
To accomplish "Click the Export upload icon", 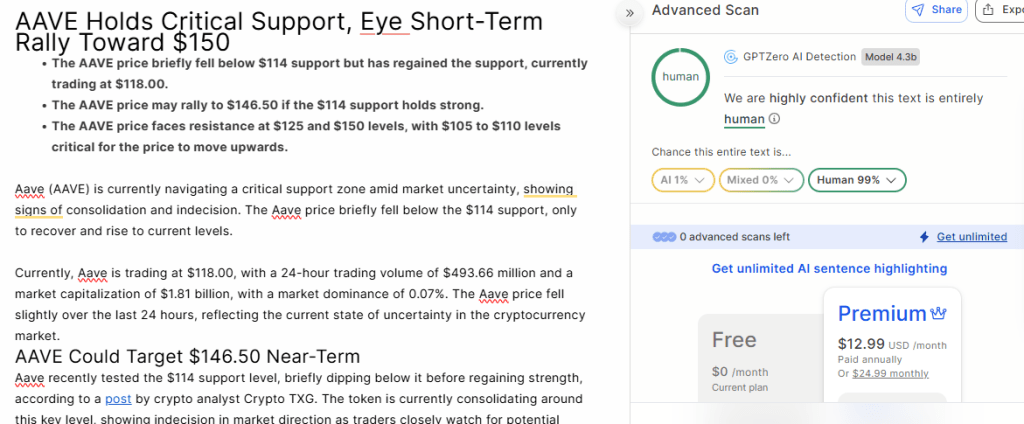I will point(989,10).
